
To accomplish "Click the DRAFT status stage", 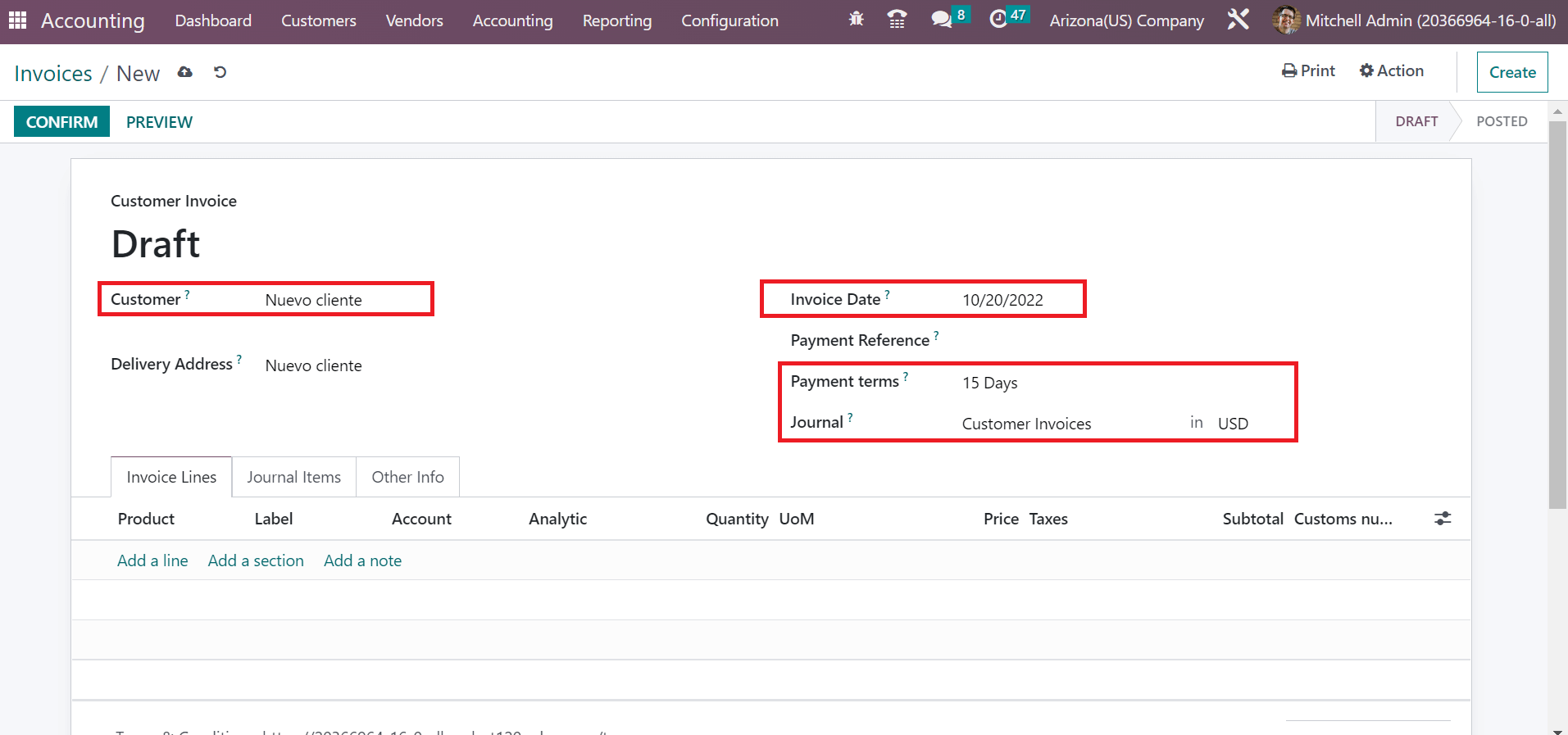I will pos(1416,121).
